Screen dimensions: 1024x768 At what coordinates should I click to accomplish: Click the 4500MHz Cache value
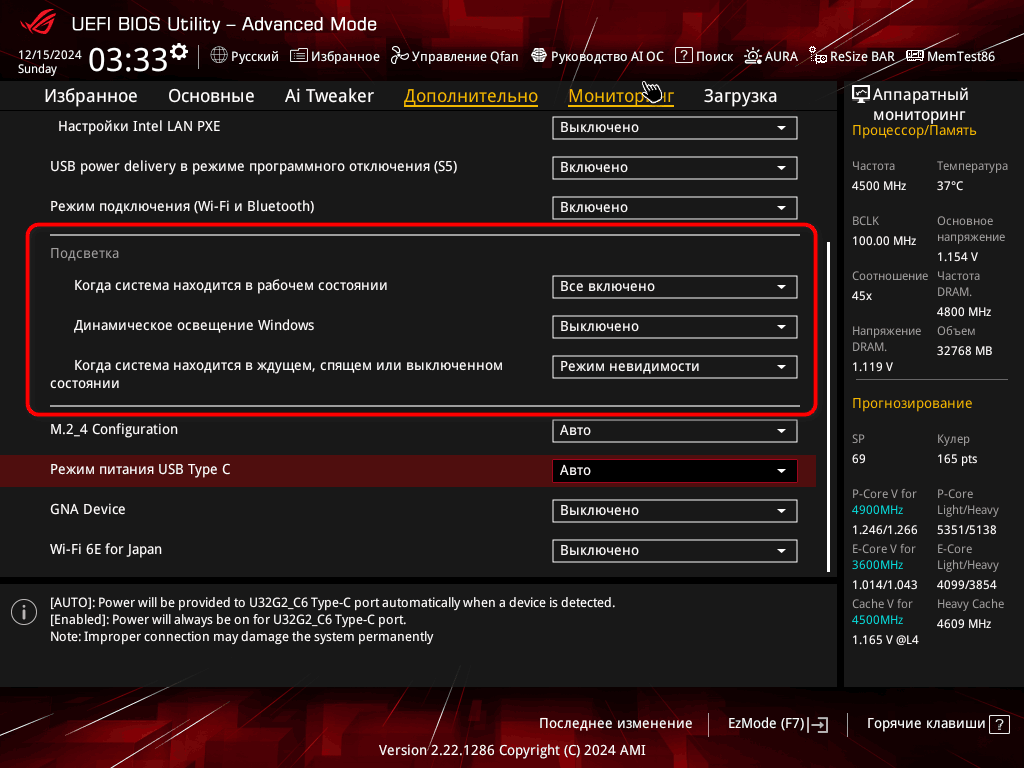click(x=877, y=620)
